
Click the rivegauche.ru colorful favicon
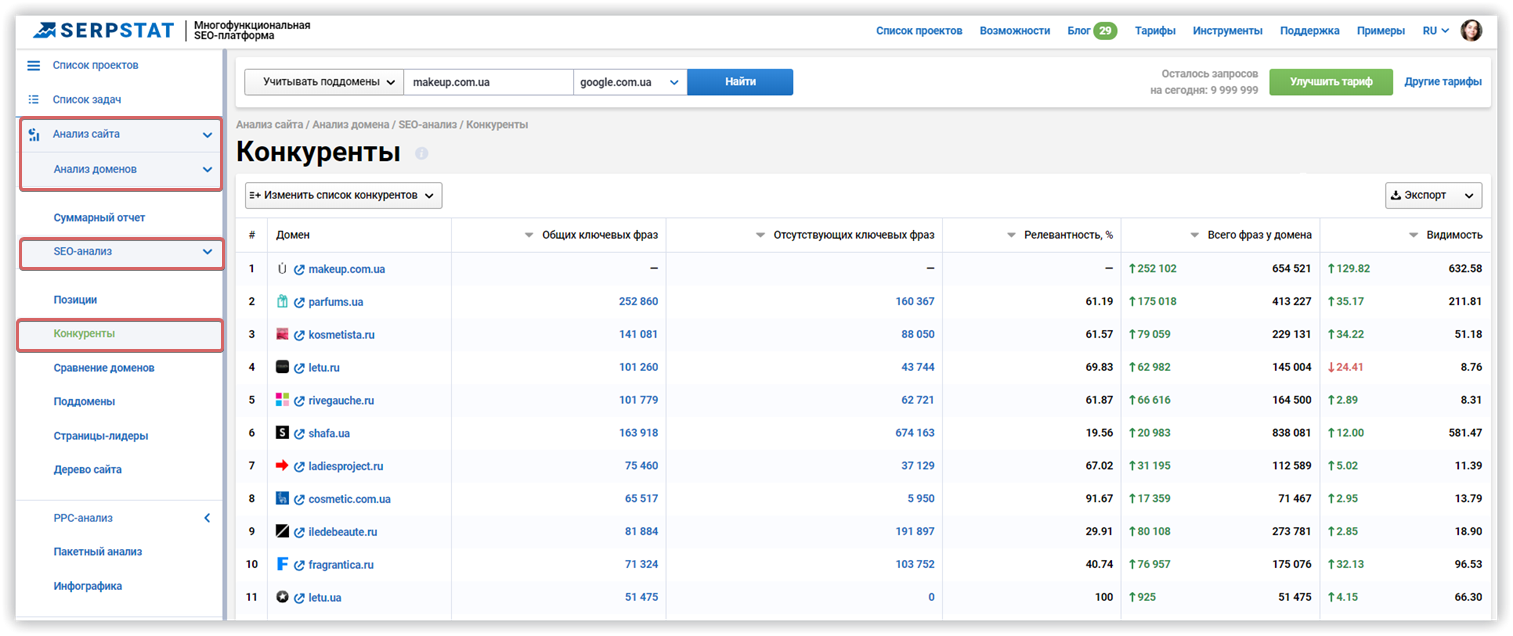point(282,400)
